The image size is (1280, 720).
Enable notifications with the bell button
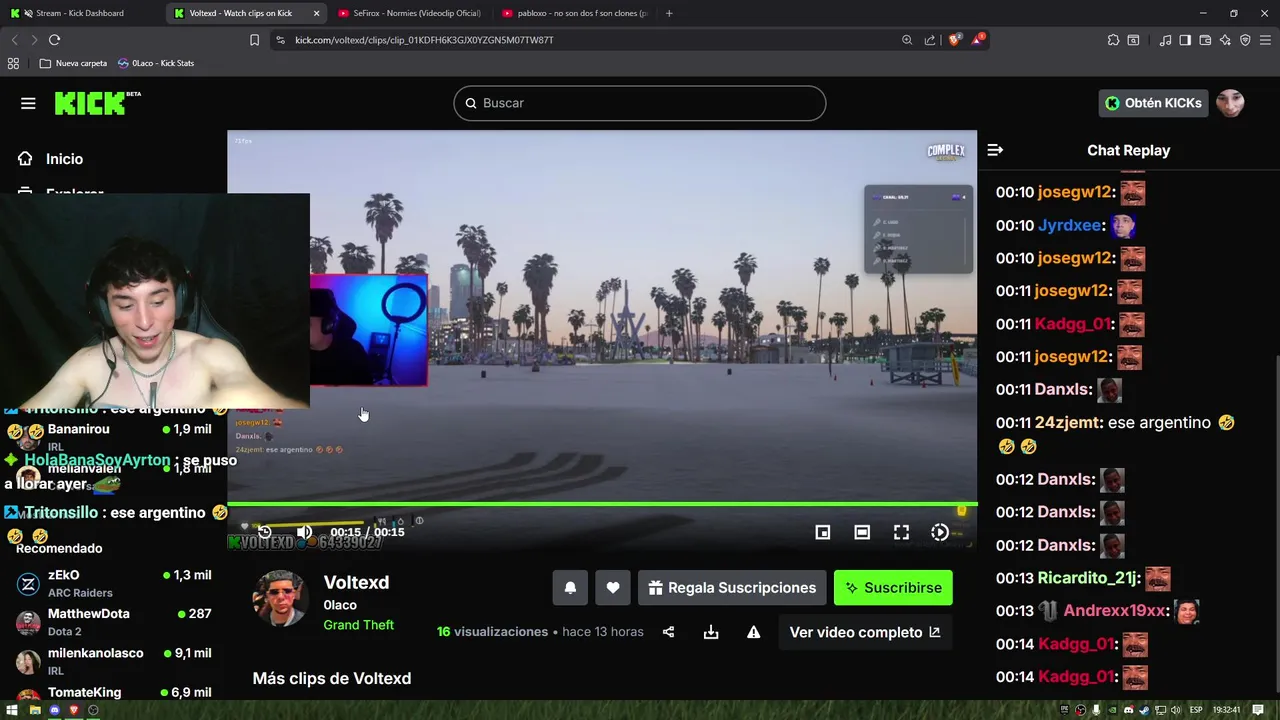[570, 588]
